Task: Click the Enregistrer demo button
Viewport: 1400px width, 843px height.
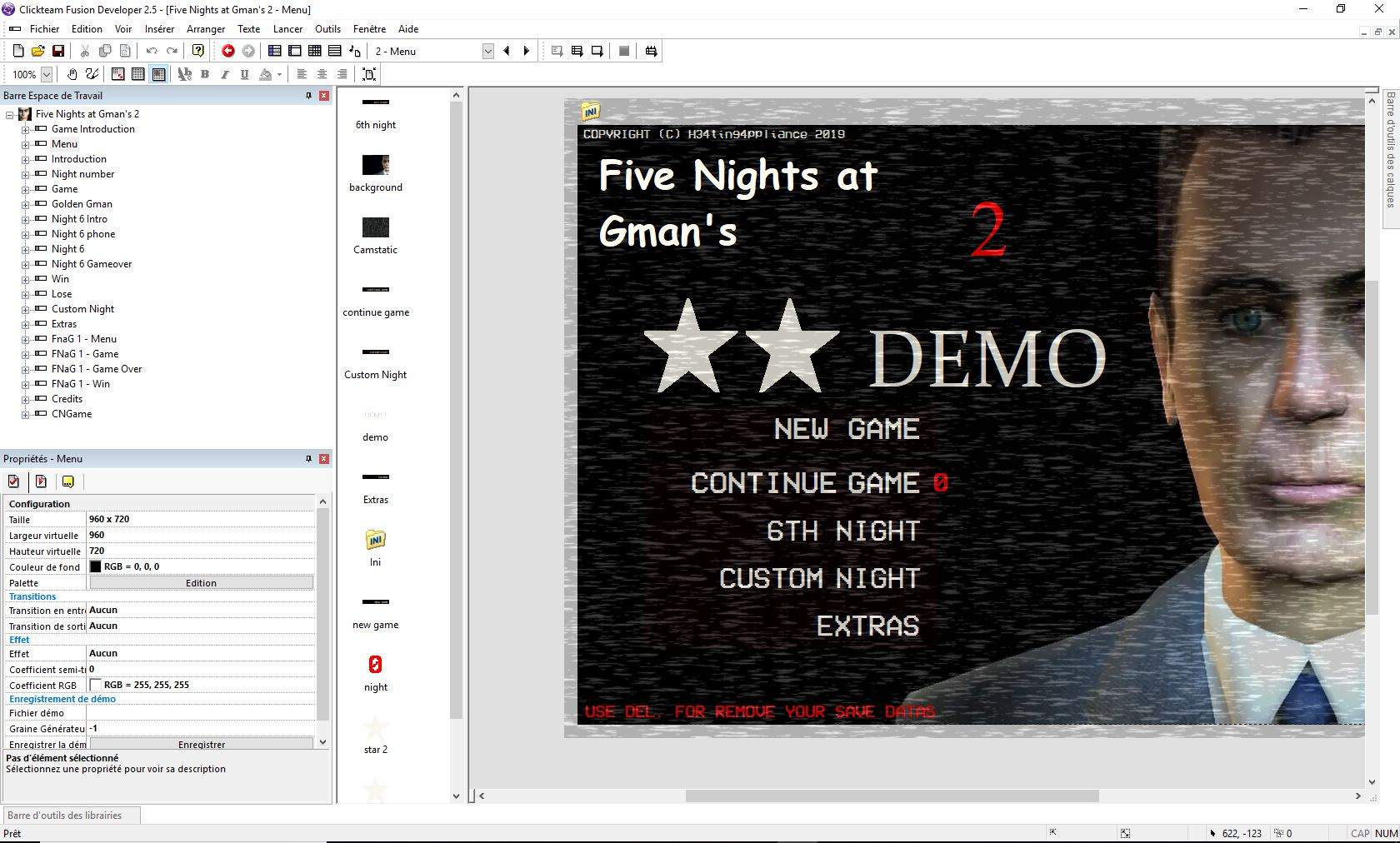Action: [201, 744]
